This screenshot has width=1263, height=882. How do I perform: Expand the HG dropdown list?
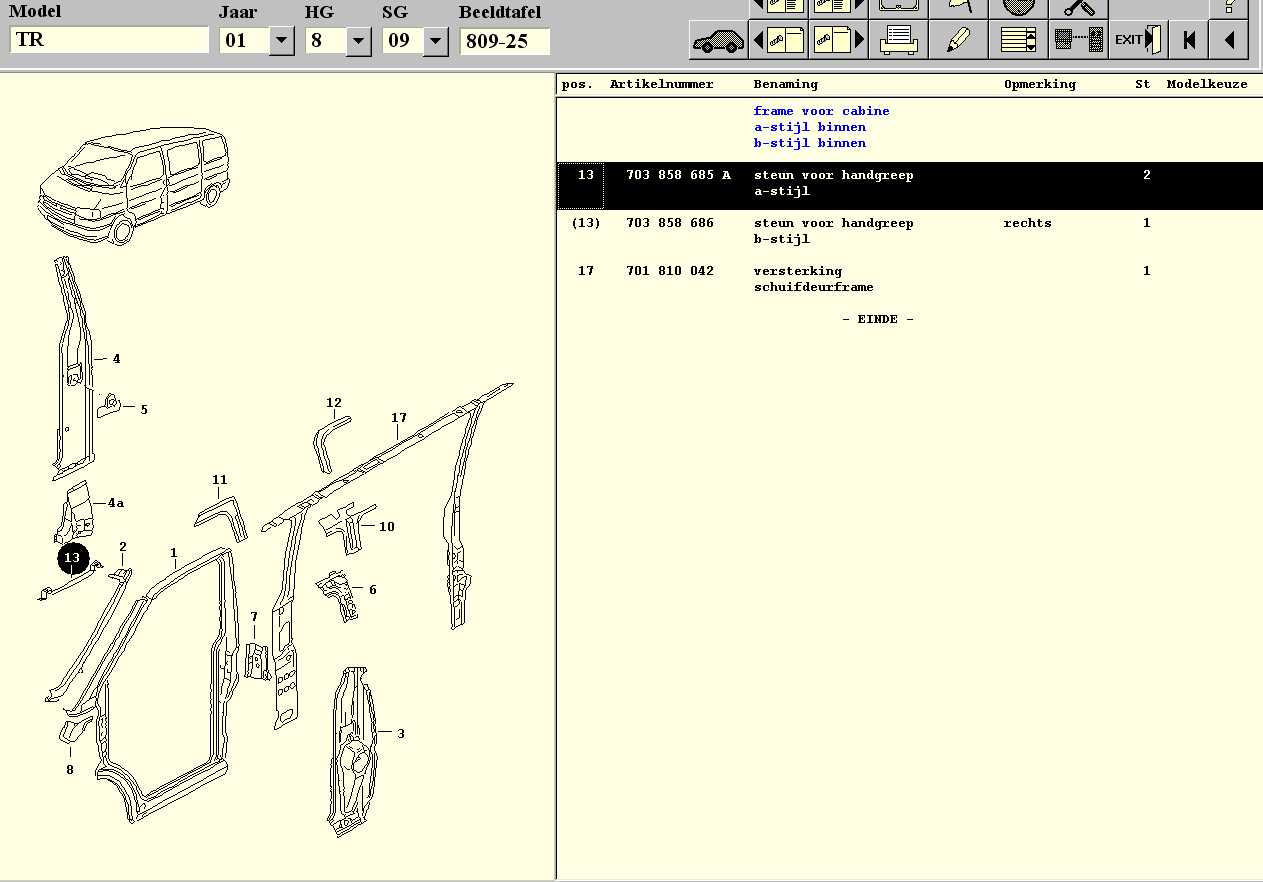coord(359,41)
